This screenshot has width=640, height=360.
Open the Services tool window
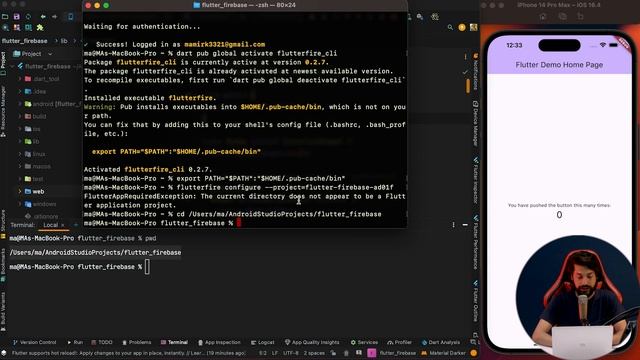tap(364, 342)
